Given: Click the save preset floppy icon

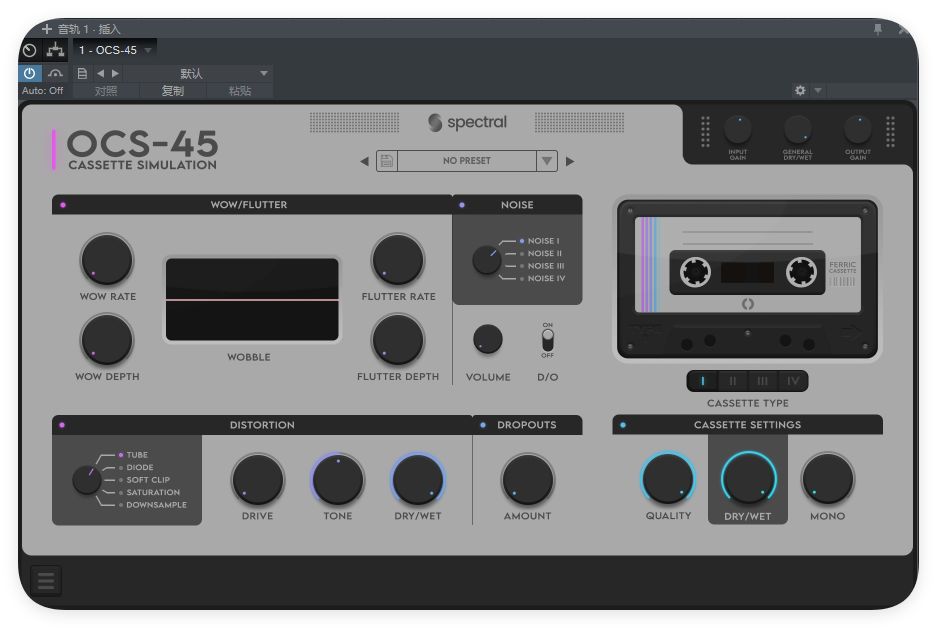Looking at the screenshot, I should pyautogui.click(x=387, y=161).
